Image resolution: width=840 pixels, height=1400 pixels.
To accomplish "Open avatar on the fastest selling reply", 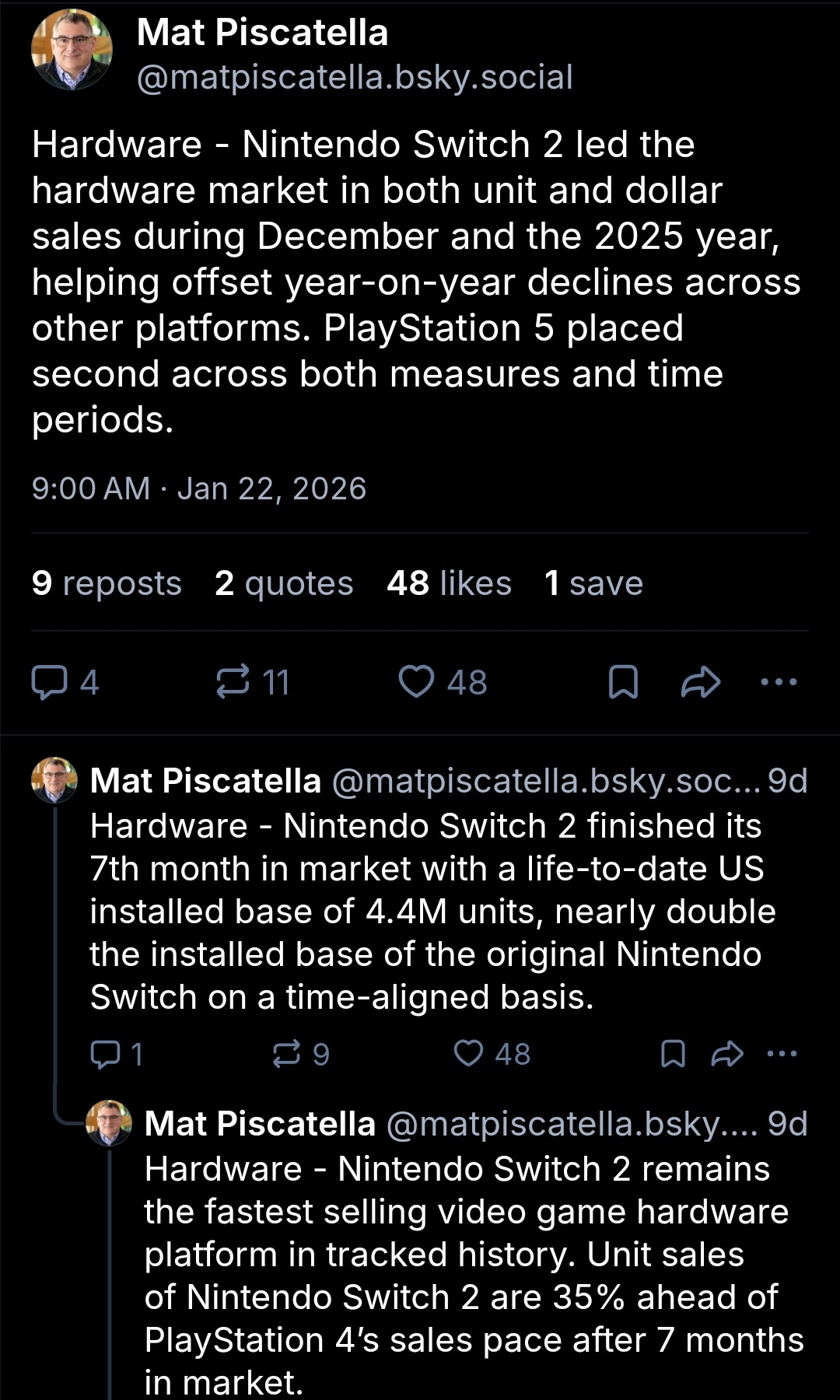I will coord(109,1123).
